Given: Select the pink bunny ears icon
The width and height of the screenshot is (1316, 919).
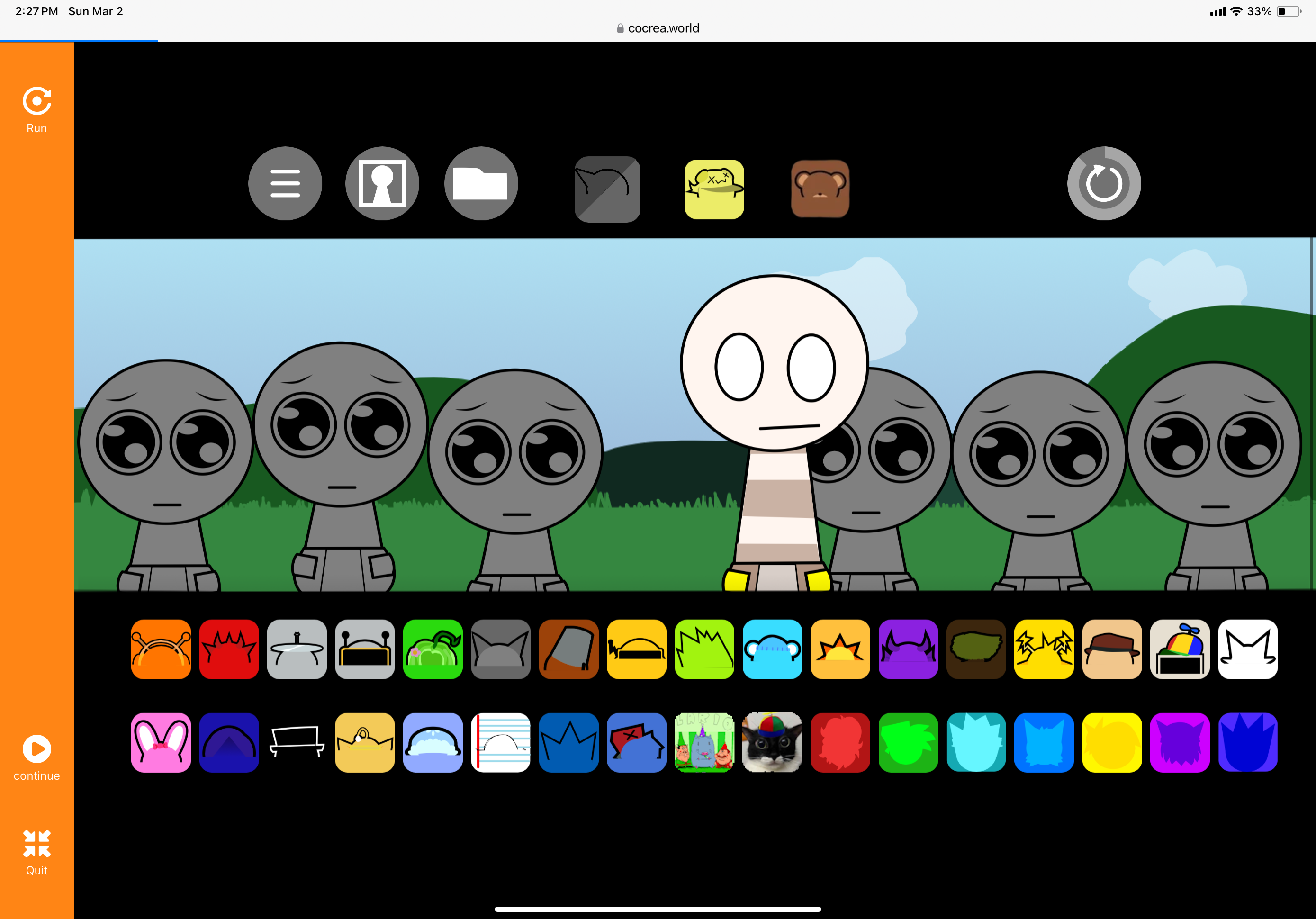Looking at the screenshot, I should [x=161, y=742].
